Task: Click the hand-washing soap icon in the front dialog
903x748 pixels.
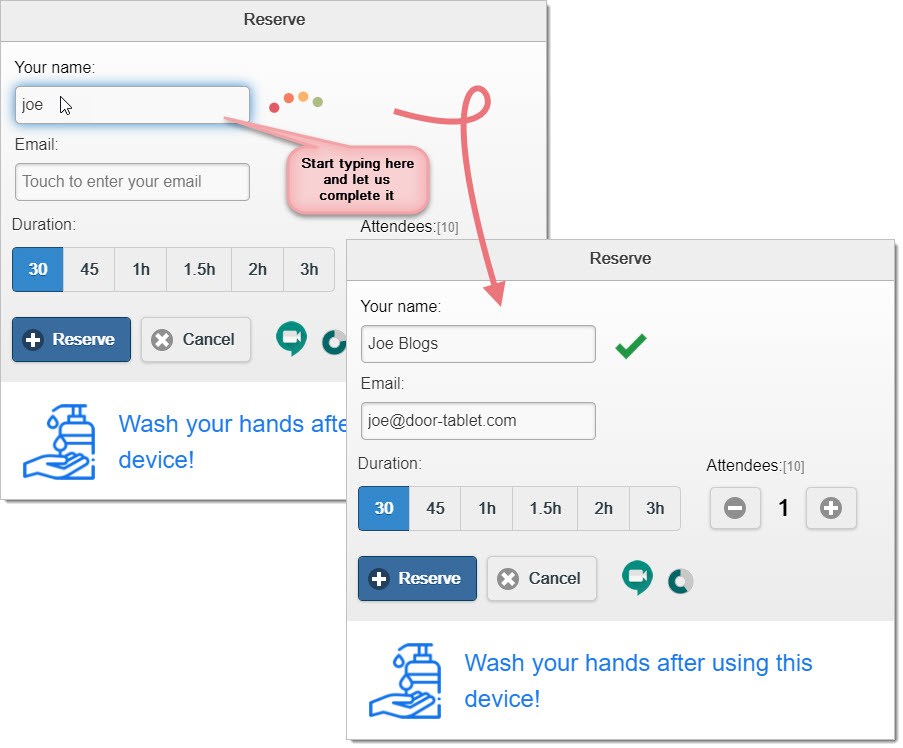Action: (403, 680)
